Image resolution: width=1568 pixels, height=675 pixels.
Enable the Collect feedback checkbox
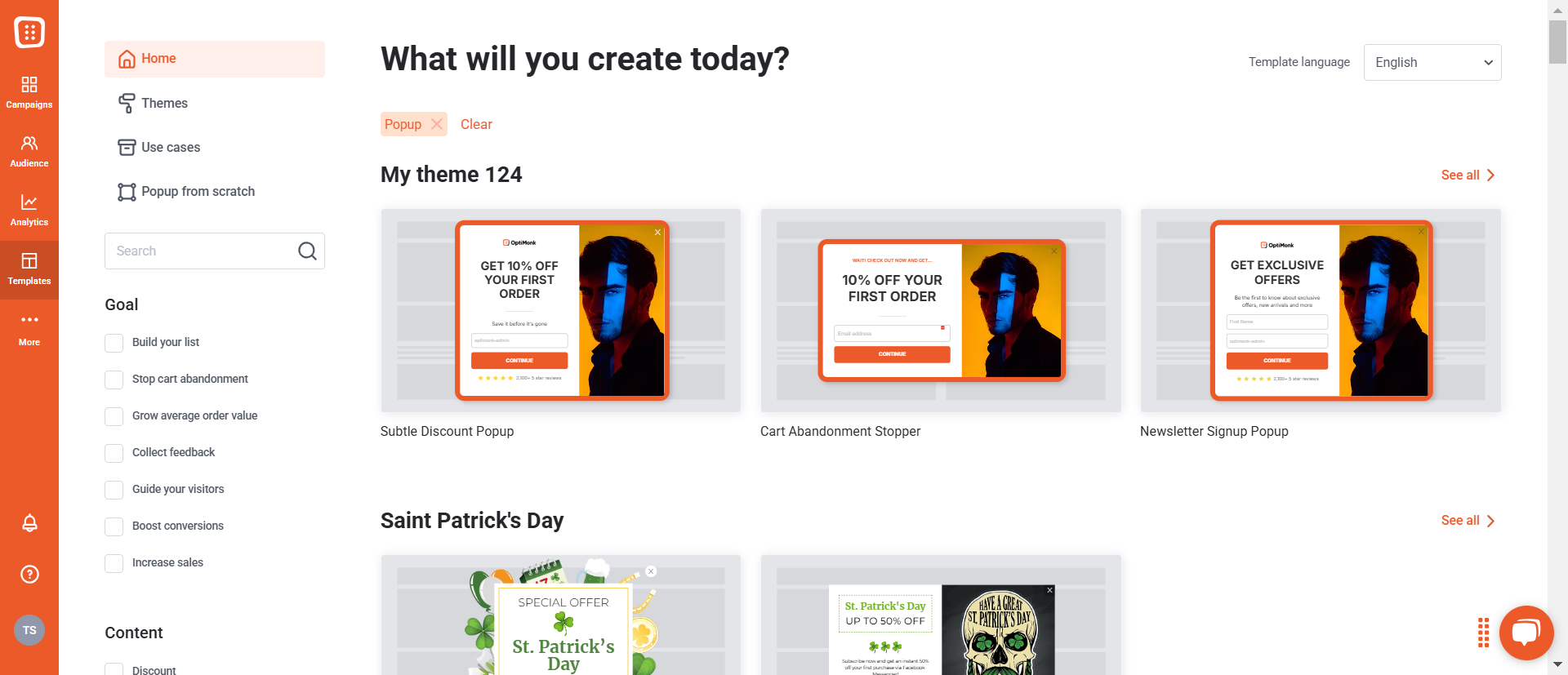click(x=114, y=453)
